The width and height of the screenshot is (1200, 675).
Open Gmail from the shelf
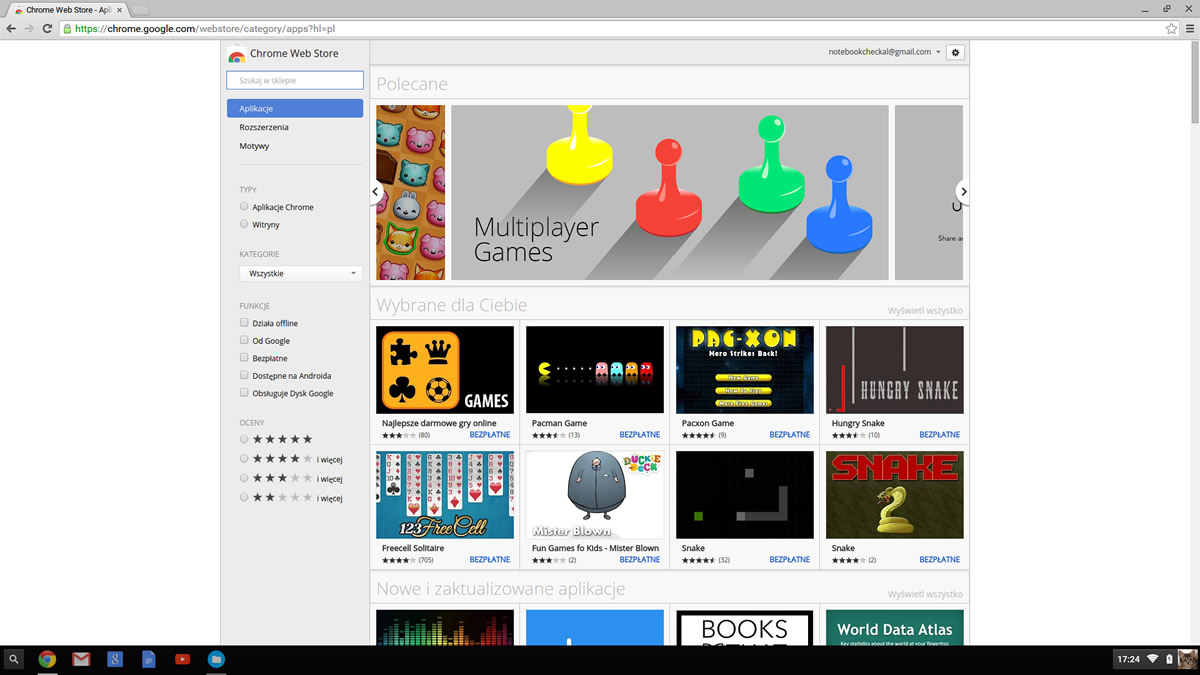tap(81, 659)
